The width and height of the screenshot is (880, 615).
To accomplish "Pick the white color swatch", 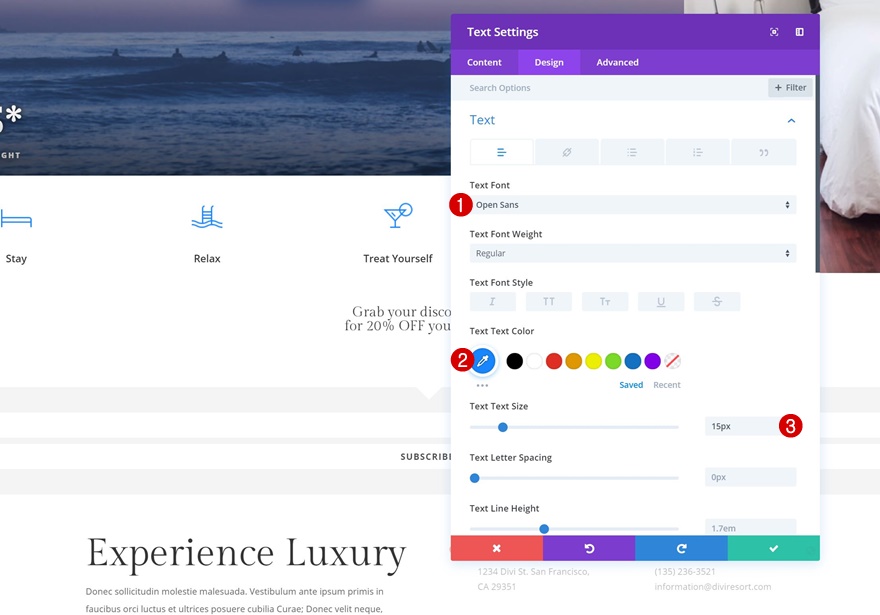I will coord(534,361).
